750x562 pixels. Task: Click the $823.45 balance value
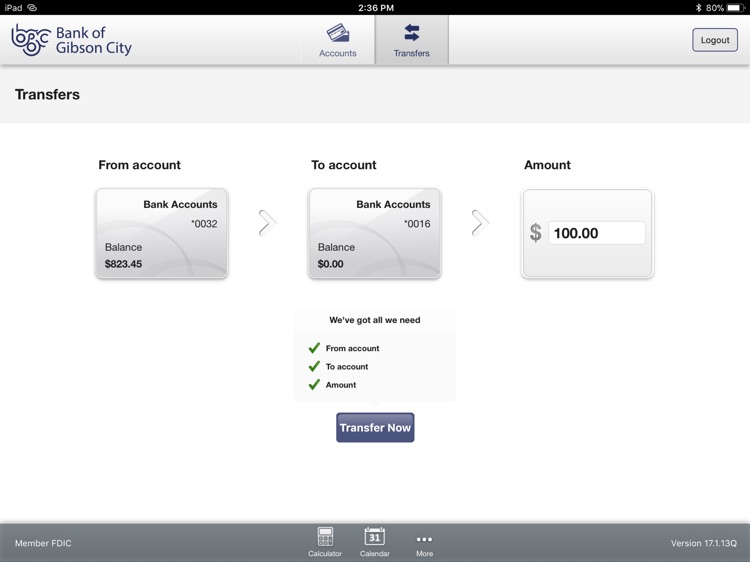click(123, 264)
